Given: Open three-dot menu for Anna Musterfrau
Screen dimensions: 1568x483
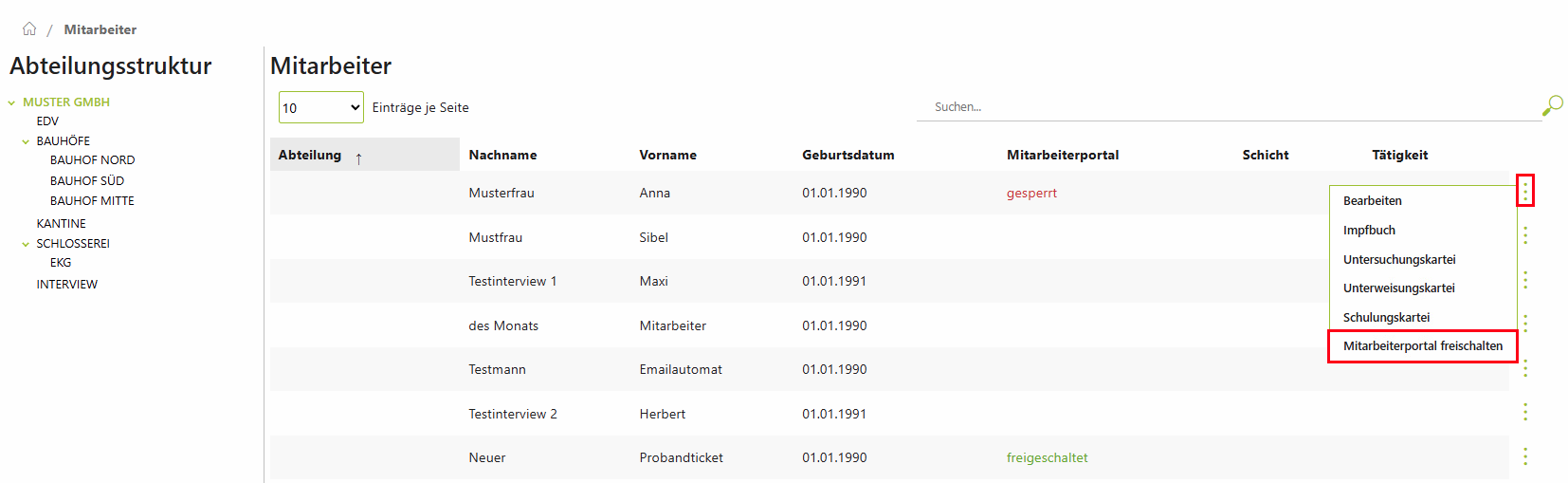Looking at the screenshot, I should (1524, 191).
